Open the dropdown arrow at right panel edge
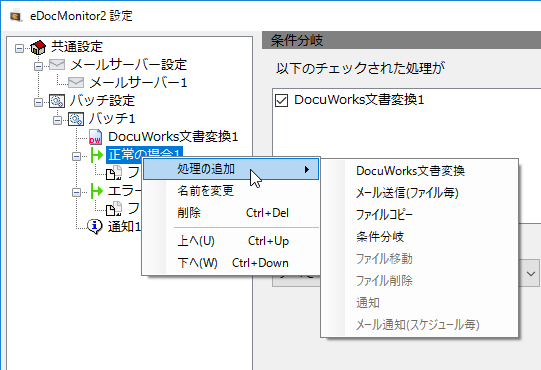541x370 pixels. pyautogui.click(x=531, y=274)
